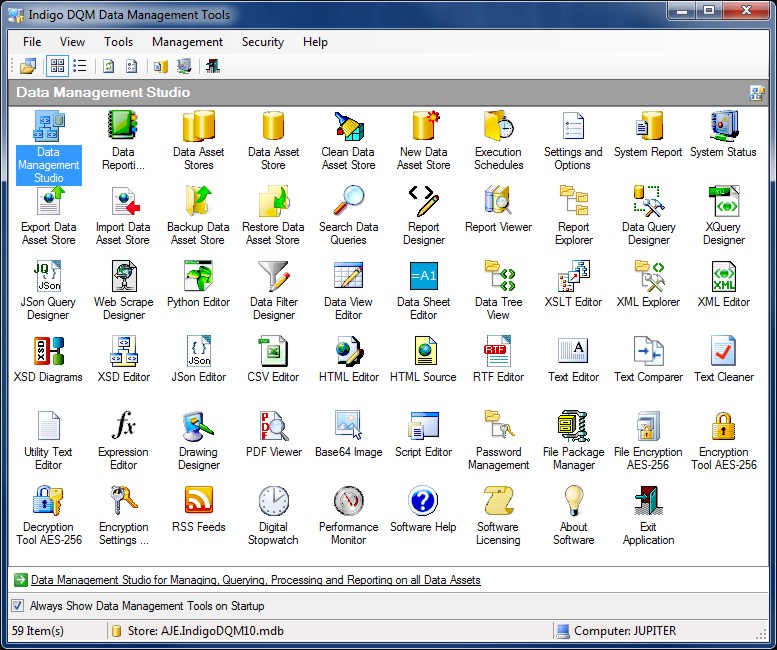Screen dimensions: 777x650
Task: Uncheck Always Show Data Management Tools on Startup
Action: click(x=18, y=606)
